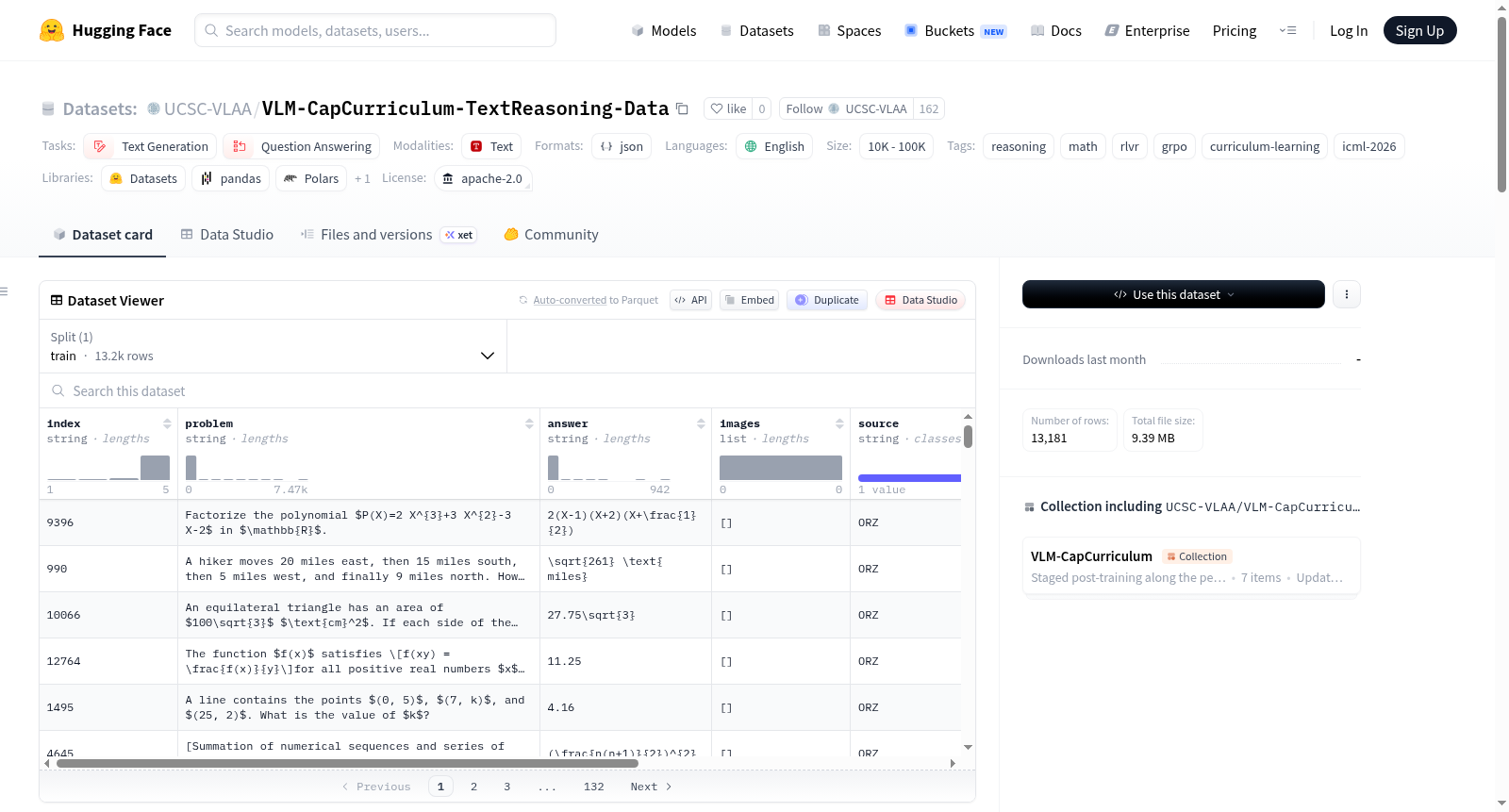The width and height of the screenshot is (1509, 812).
Task: Open the Enterprise page
Action: 1147,31
